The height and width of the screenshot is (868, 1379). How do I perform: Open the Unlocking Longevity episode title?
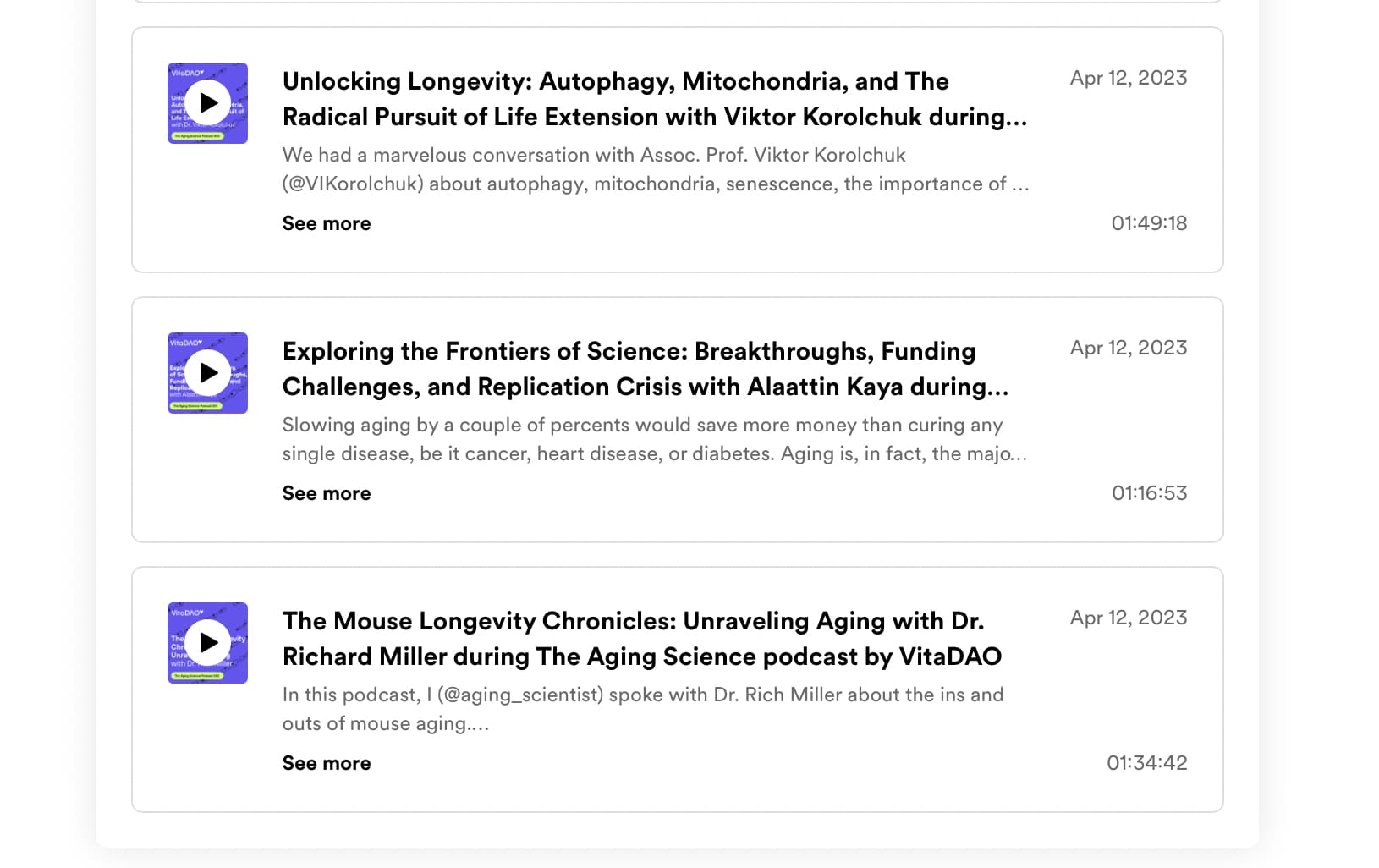tap(655, 99)
